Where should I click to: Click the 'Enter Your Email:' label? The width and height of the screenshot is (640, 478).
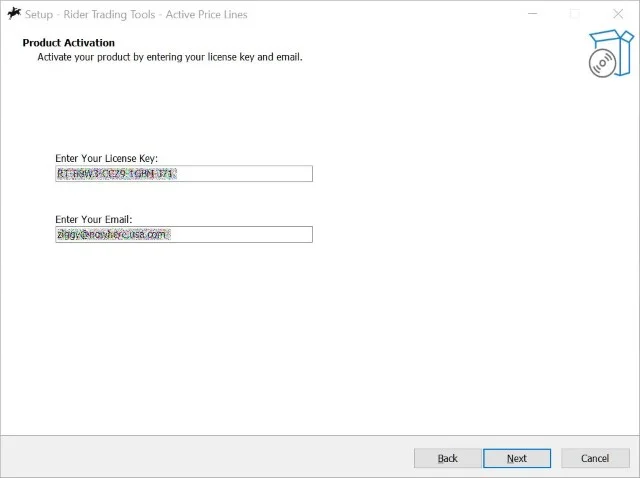94,219
